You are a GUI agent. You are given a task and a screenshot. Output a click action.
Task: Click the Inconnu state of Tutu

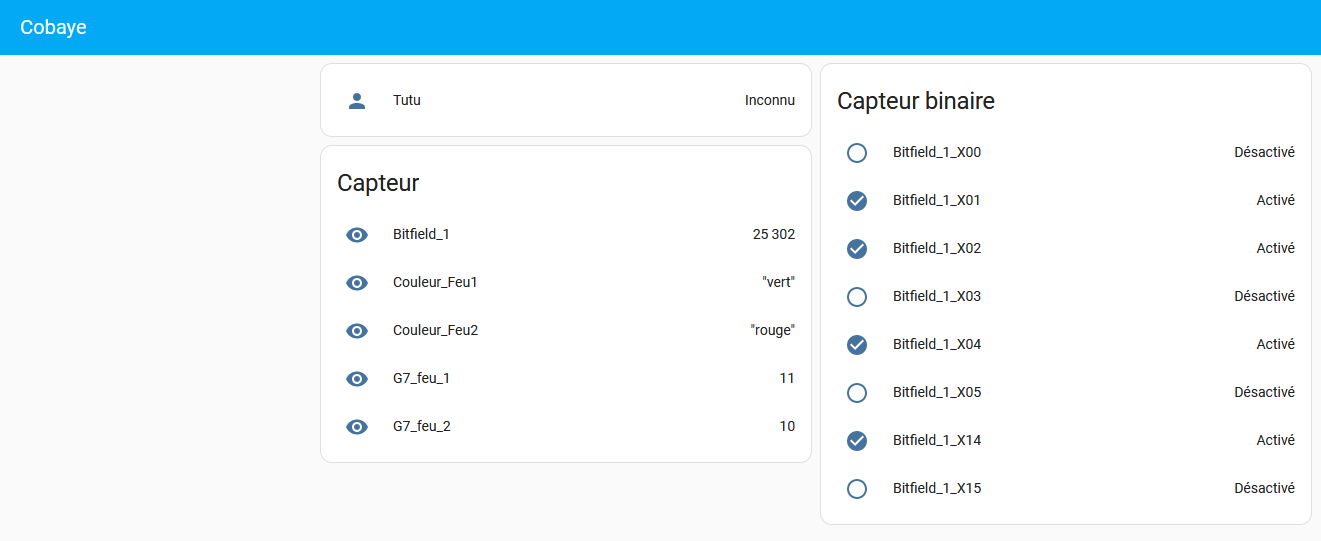click(x=770, y=100)
